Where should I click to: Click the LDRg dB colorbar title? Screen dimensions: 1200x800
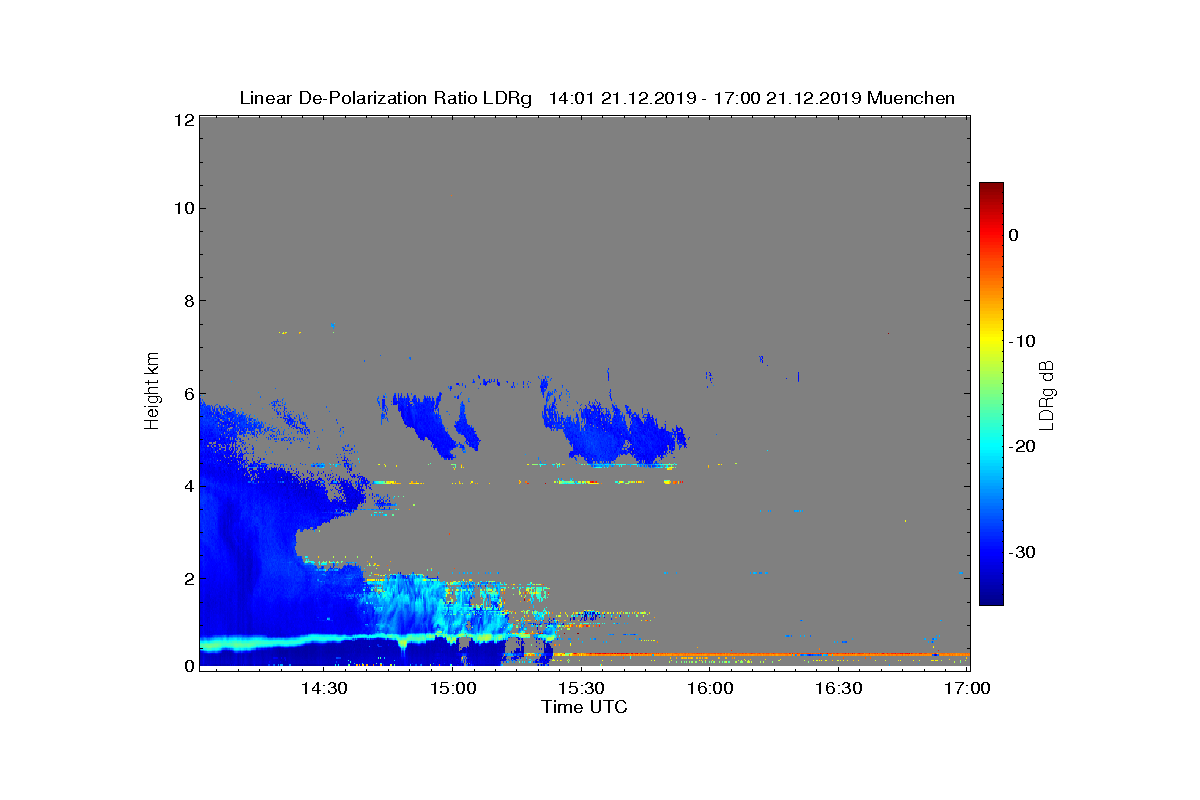tap(1047, 395)
